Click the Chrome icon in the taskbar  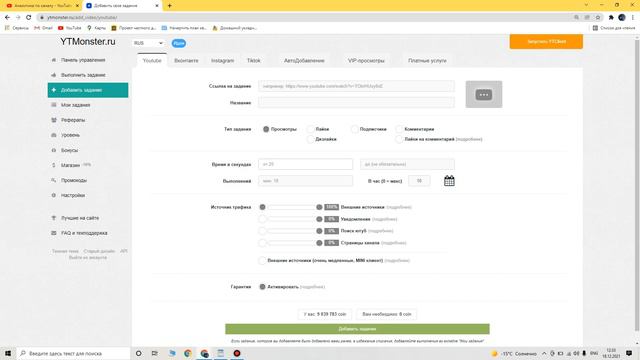point(188,353)
